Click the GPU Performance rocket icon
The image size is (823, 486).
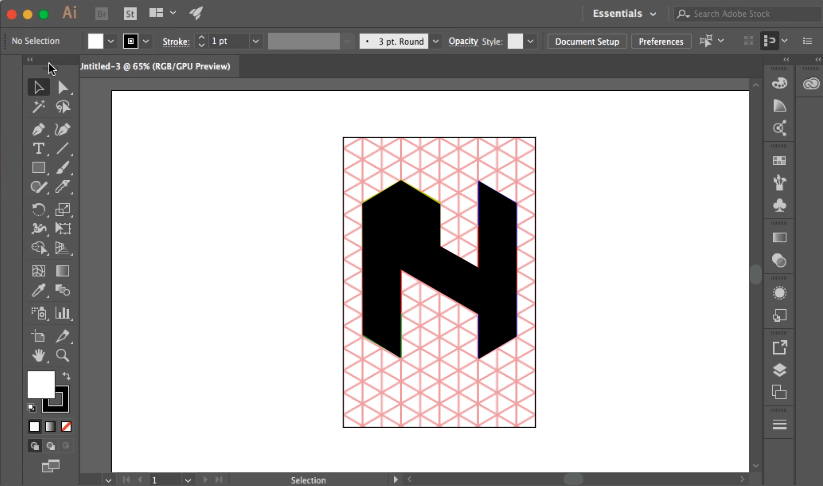coord(196,13)
